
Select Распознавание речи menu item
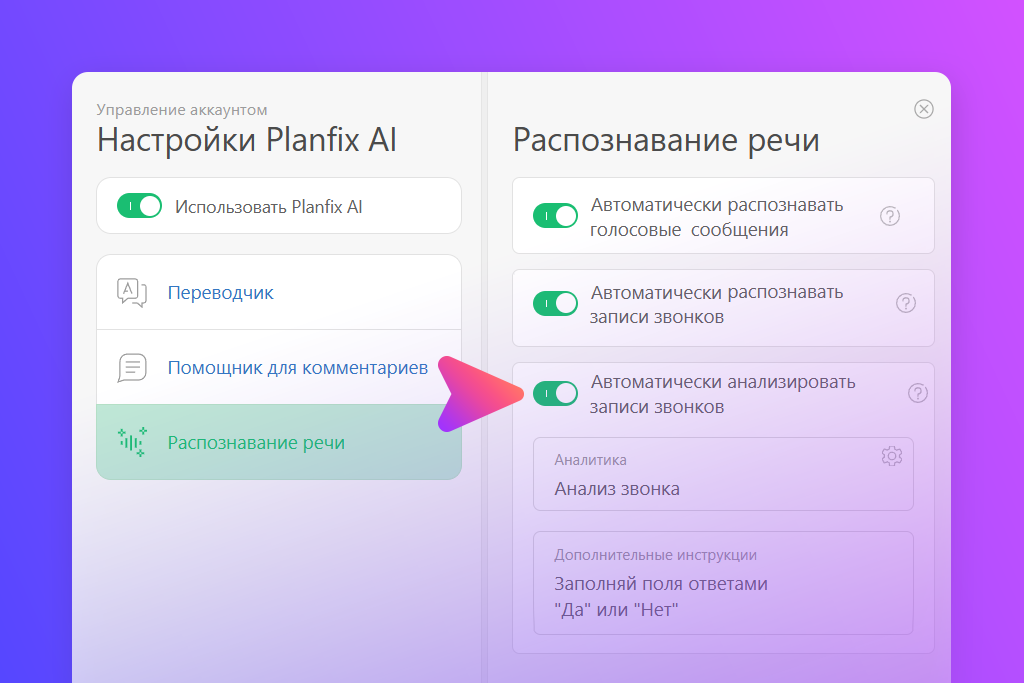point(279,442)
